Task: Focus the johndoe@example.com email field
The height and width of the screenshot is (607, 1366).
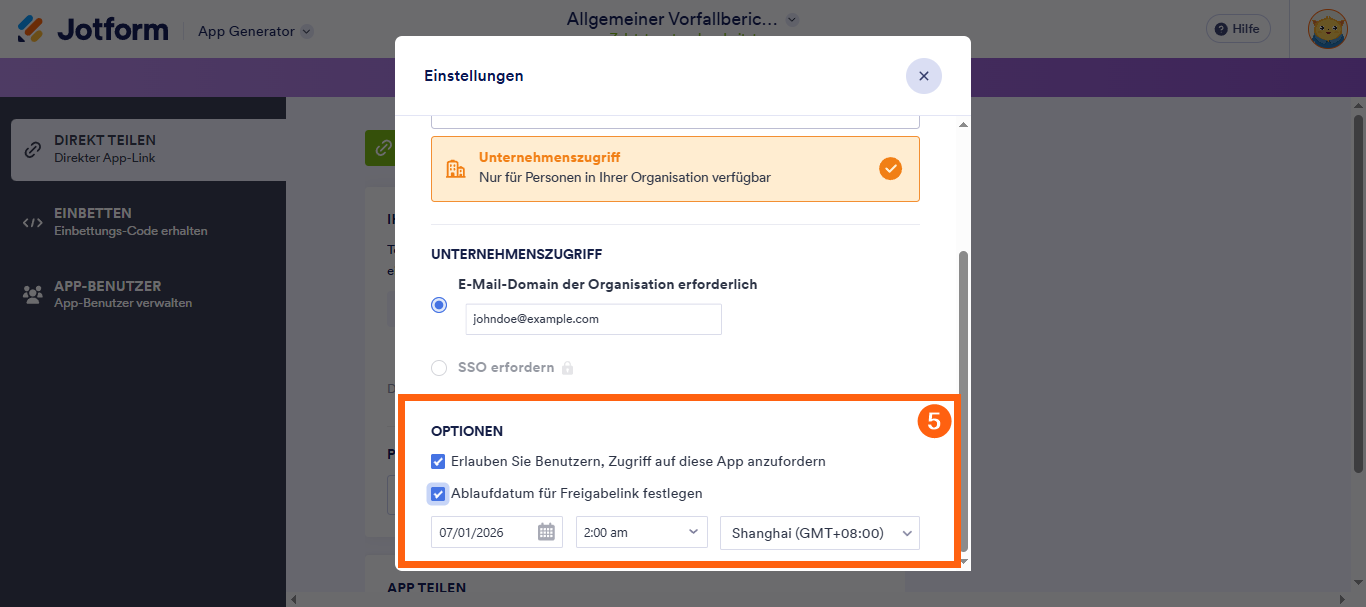Action: [593, 319]
